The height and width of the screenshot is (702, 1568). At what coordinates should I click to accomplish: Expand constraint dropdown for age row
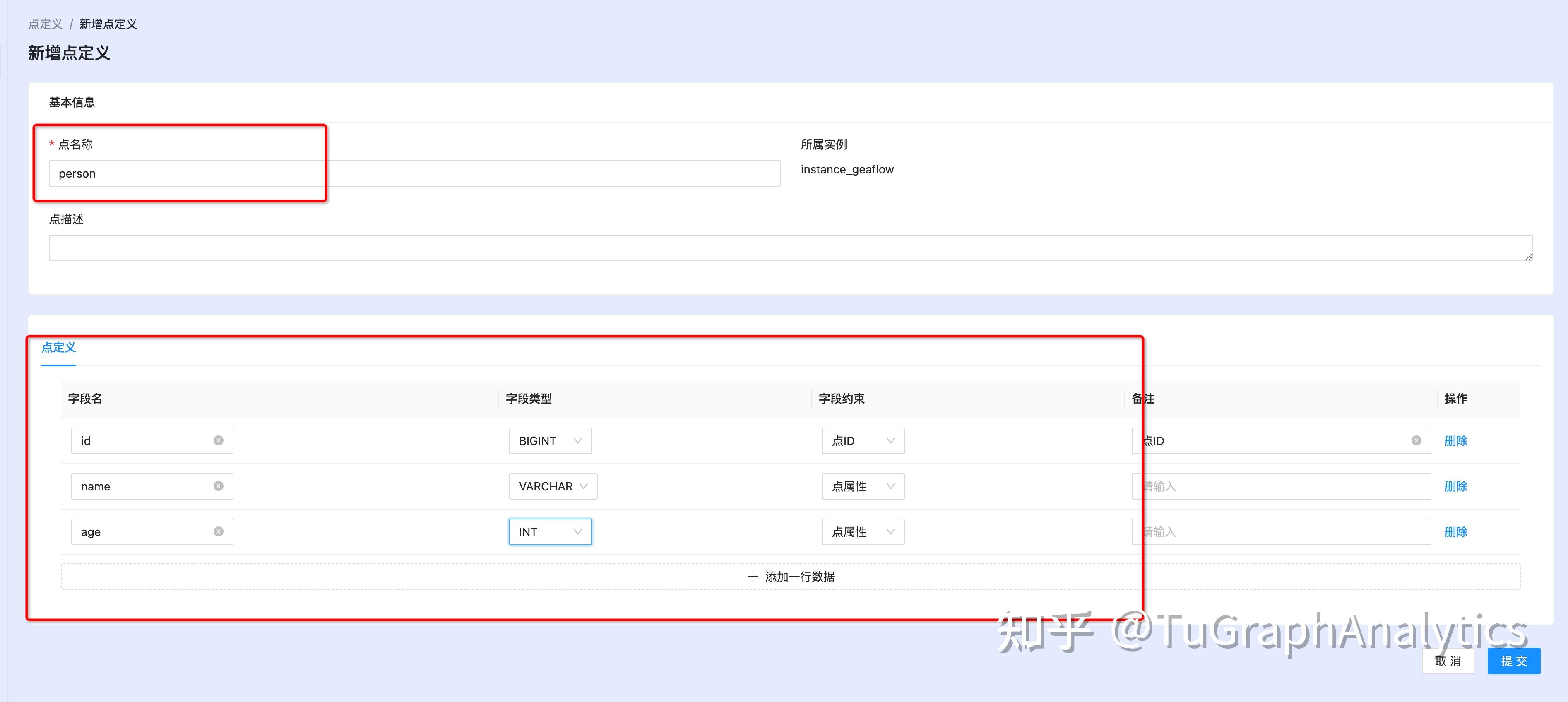tap(863, 532)
